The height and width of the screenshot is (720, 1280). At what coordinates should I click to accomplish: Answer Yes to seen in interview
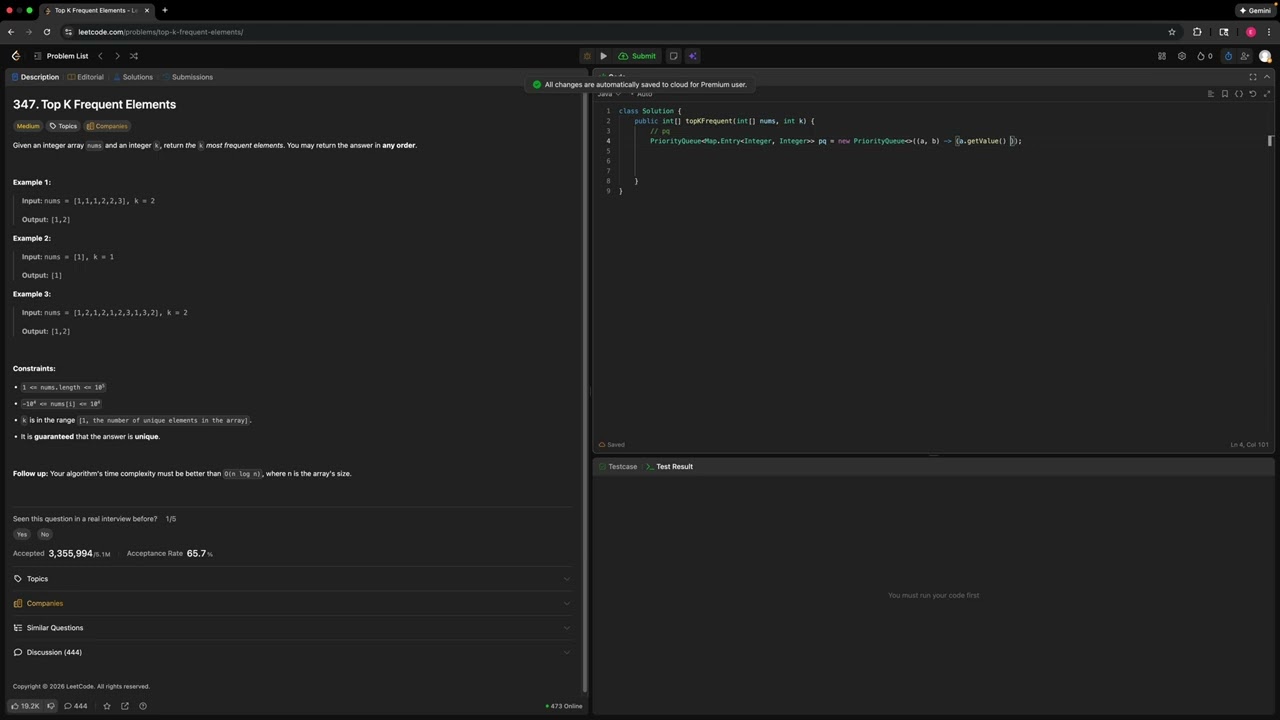click(x=22, y=534)
